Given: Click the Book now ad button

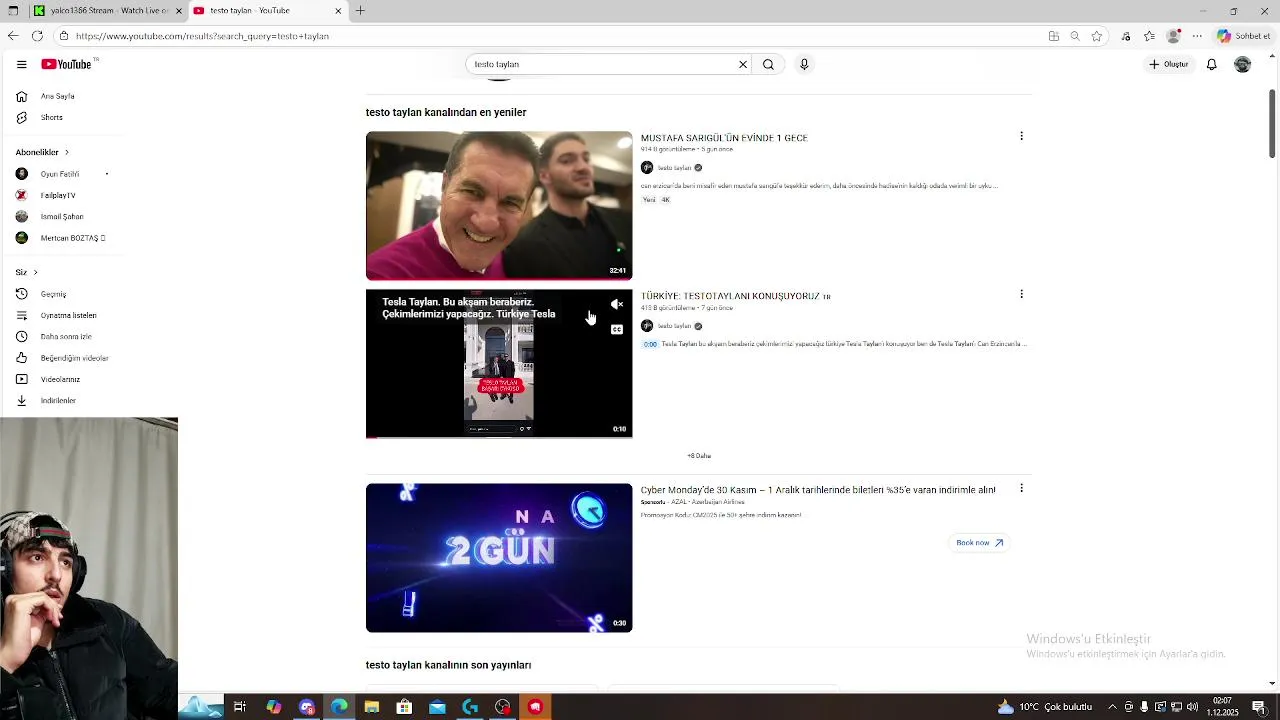Looking at the screenshot, I should (x=979, y=543).
